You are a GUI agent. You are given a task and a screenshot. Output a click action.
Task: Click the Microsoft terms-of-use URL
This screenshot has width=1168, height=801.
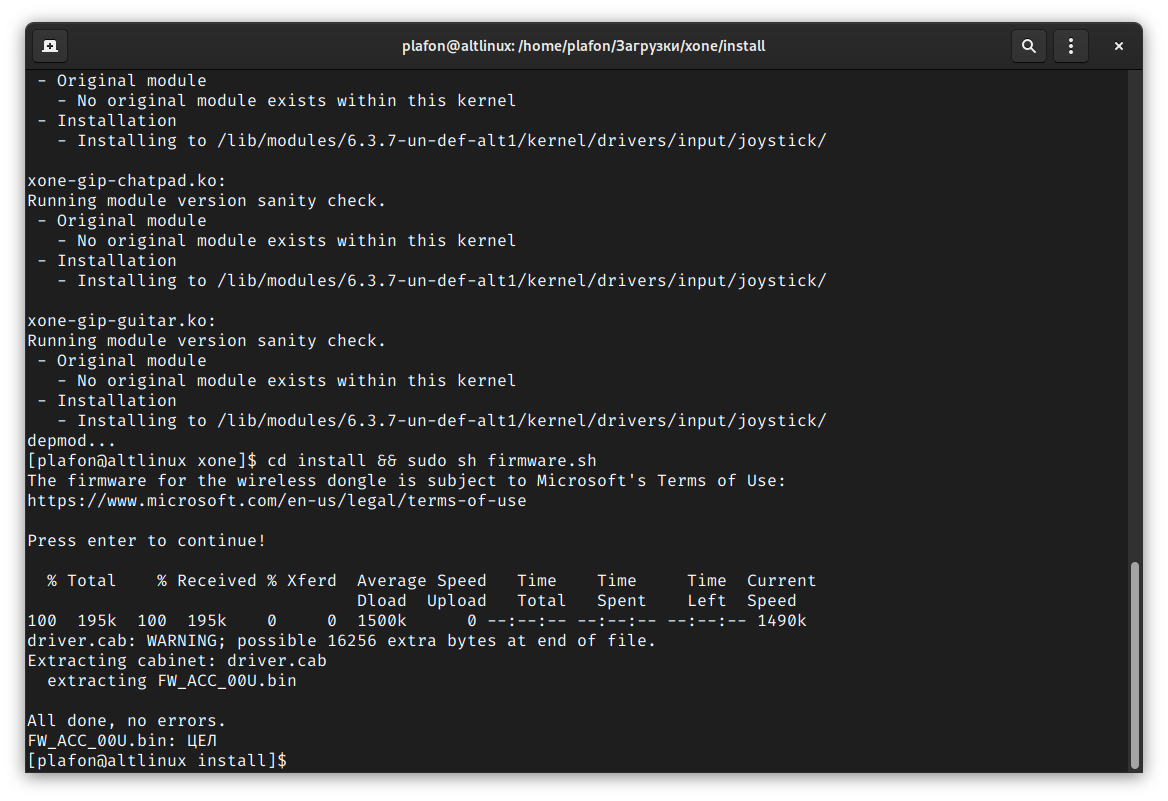[x=276, y=501]
